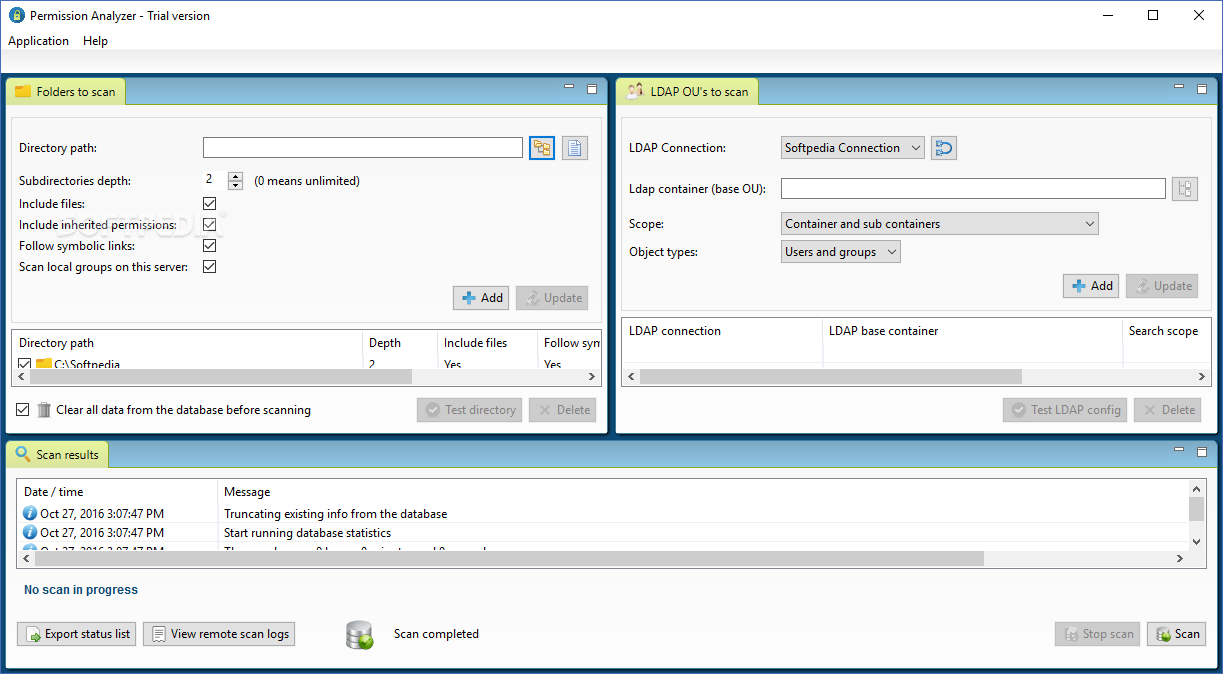Decrease the Subdirectories depth value
Image resolution: width=1223 pixels, height=674 pixels.
pos(235,186)
